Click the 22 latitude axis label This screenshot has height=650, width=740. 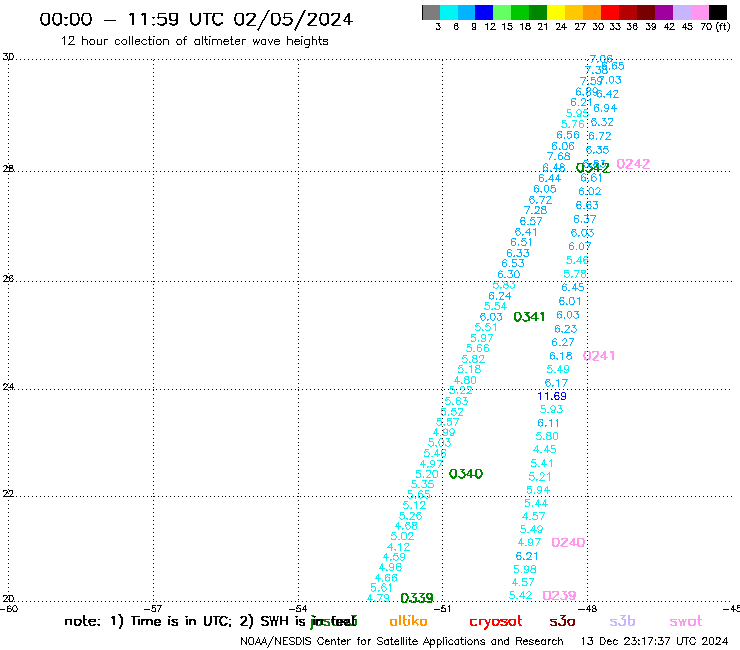8,493
